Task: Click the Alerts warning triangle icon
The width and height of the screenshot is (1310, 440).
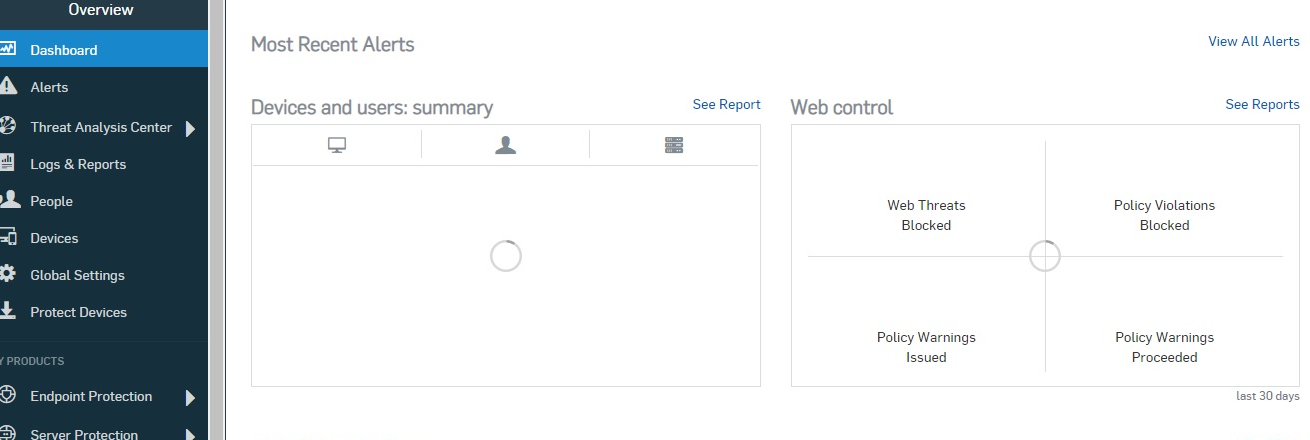Action: (x=8, y=86)
